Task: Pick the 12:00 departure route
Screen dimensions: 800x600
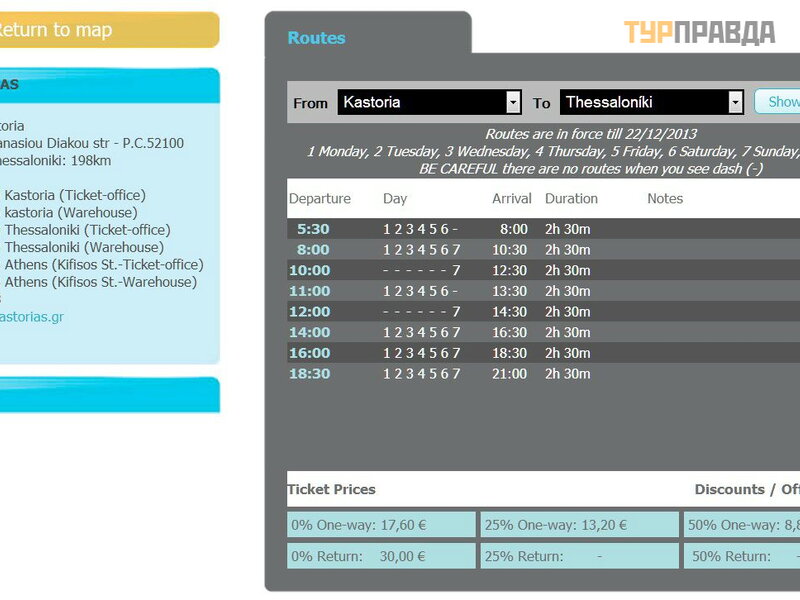Action: tap(309, 312)
